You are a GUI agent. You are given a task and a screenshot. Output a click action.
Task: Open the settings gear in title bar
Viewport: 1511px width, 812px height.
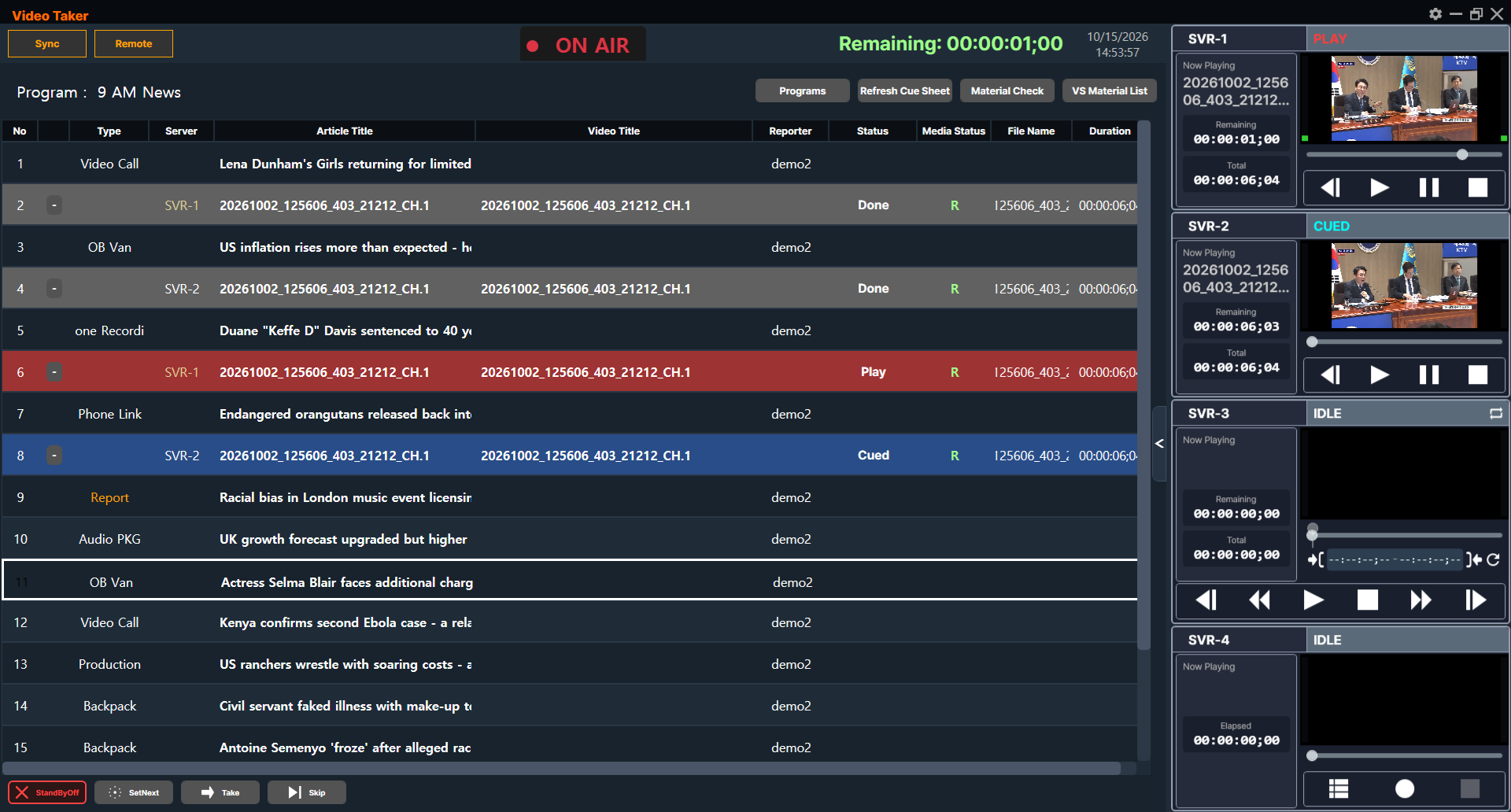pos(1435,13)
